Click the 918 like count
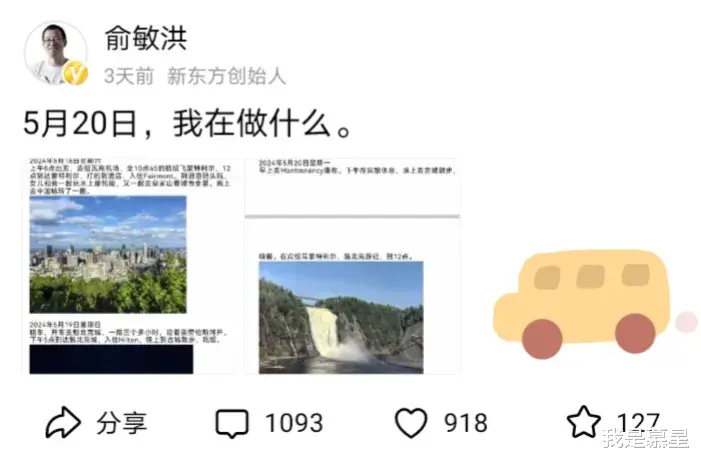Screen dimensions: 701x463 tap(465, 423)
